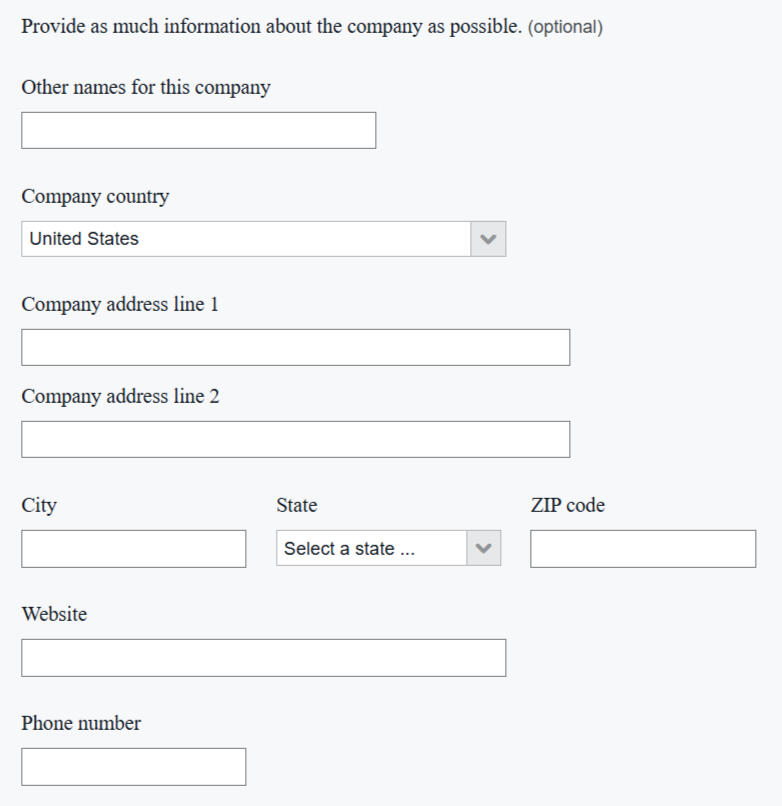This screenshot has height=806, width=782.
Task: Click the State dropdown arrow icon
Action: coord(483,548)
